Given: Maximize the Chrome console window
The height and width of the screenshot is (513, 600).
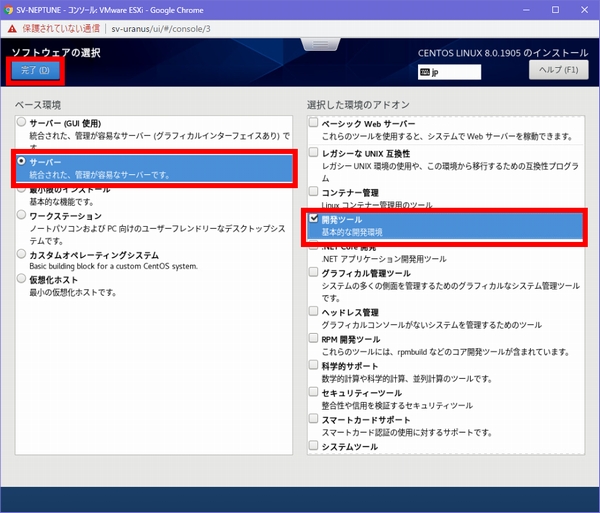Looking at the screenshot, I should [x=555, y=10].
